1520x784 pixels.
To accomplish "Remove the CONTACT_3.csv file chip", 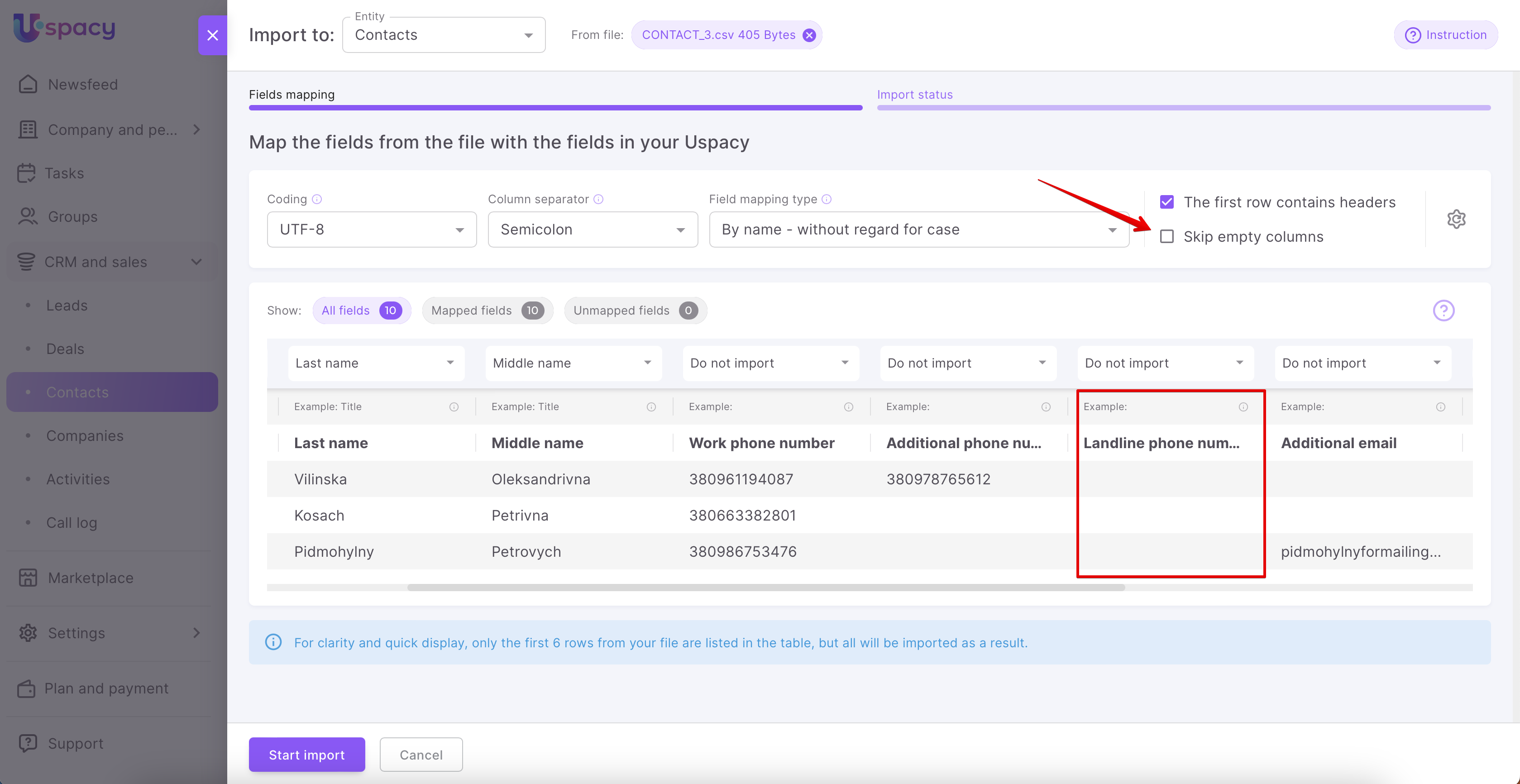I will 809,35.
